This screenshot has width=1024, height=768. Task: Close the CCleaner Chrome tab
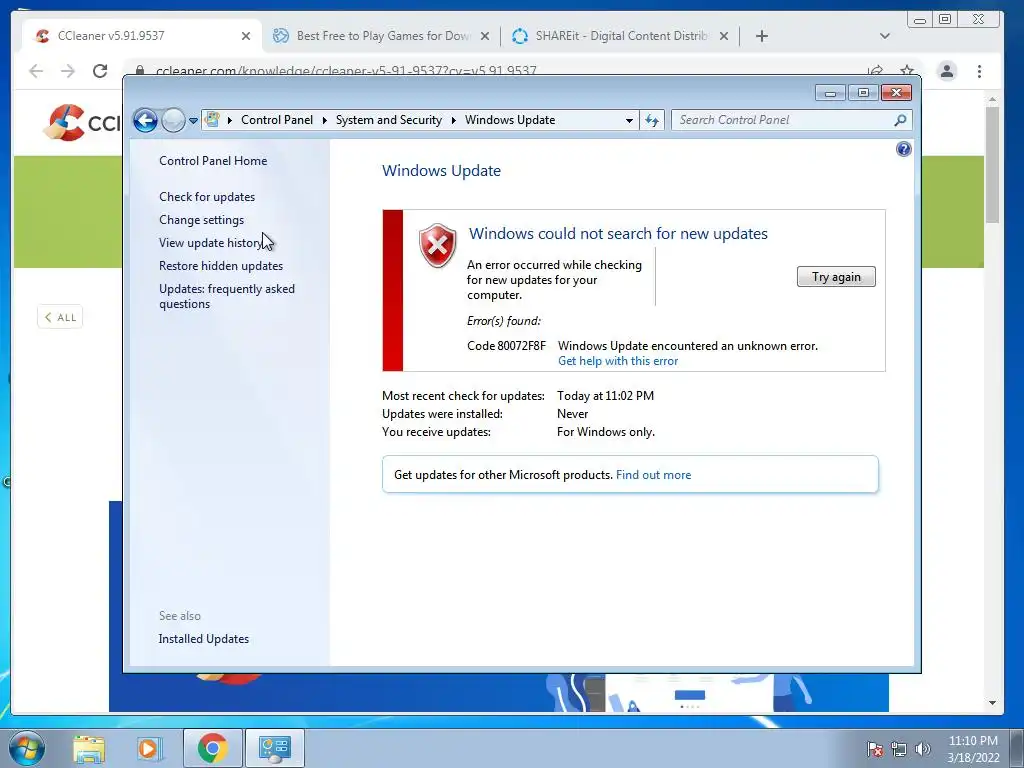pos(246,36)
